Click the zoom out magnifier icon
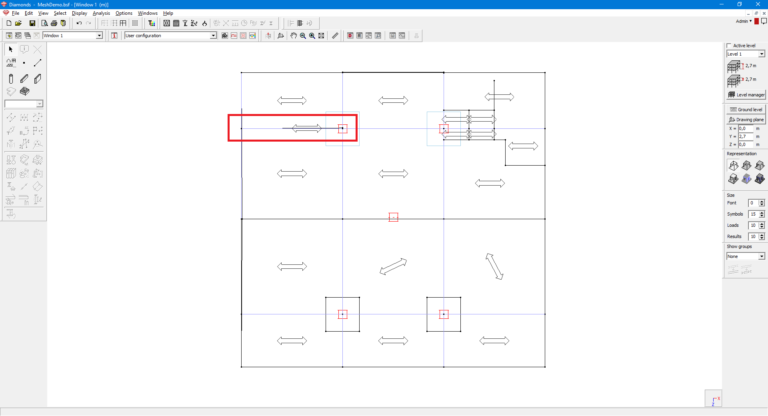The height and width of the screenshot is (416, 768). click(x=303, y=36)
